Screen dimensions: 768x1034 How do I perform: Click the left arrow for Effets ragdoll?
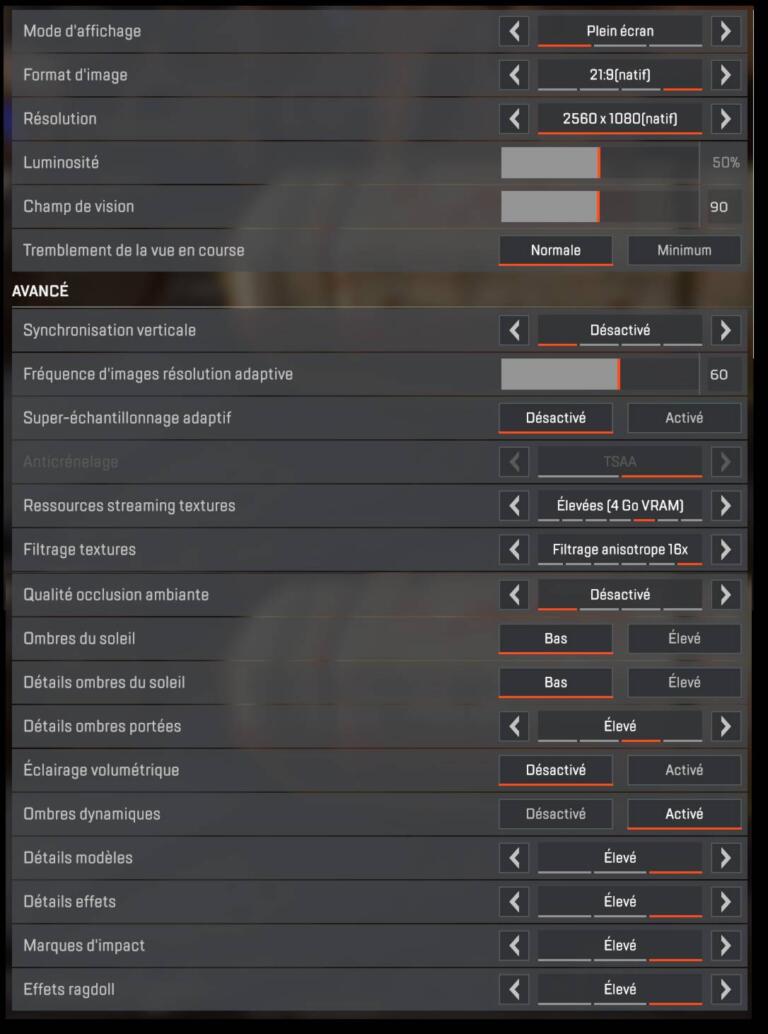tap(513, 989)
